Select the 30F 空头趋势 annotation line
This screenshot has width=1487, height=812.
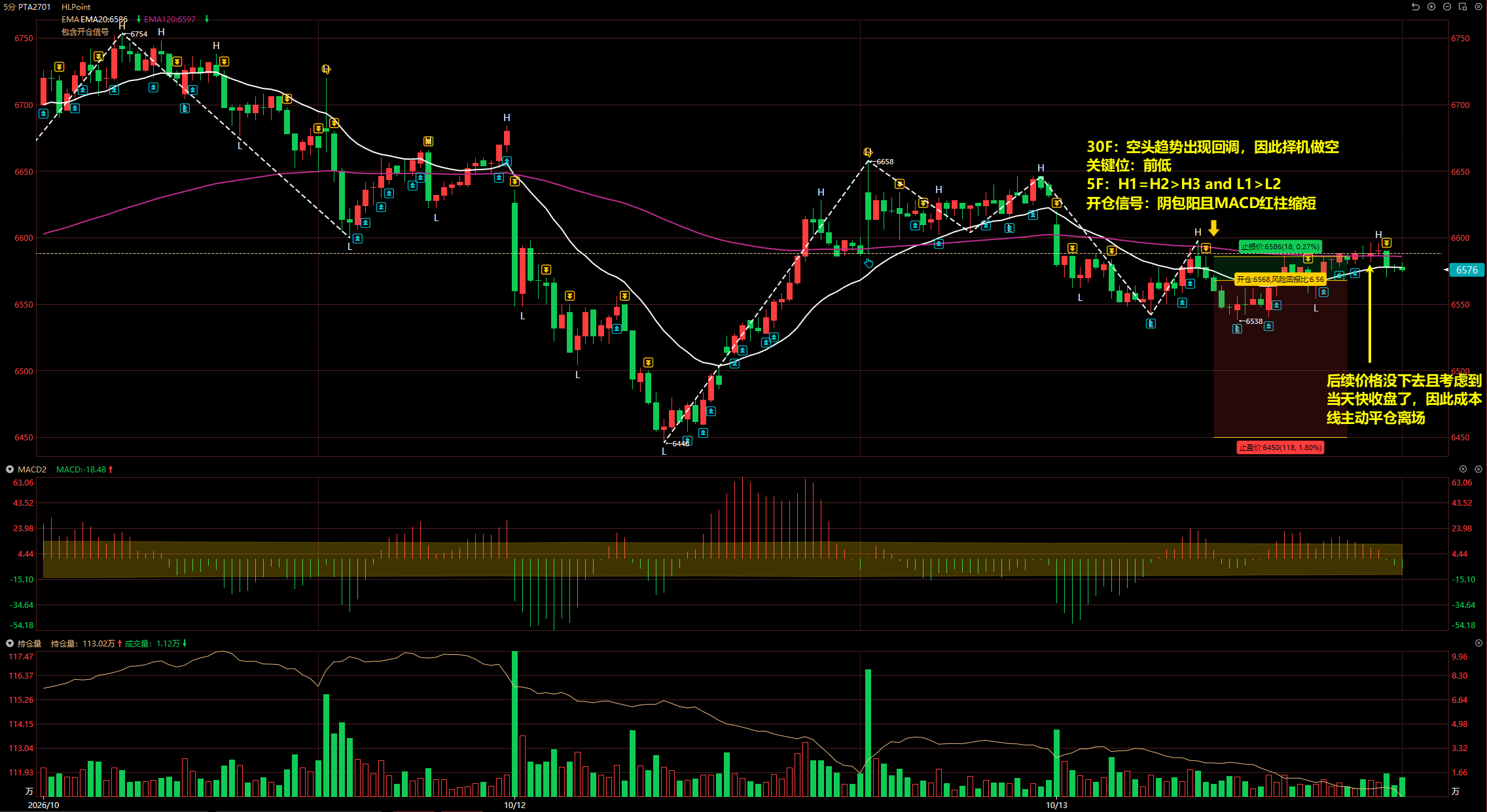coord(1213,147)
